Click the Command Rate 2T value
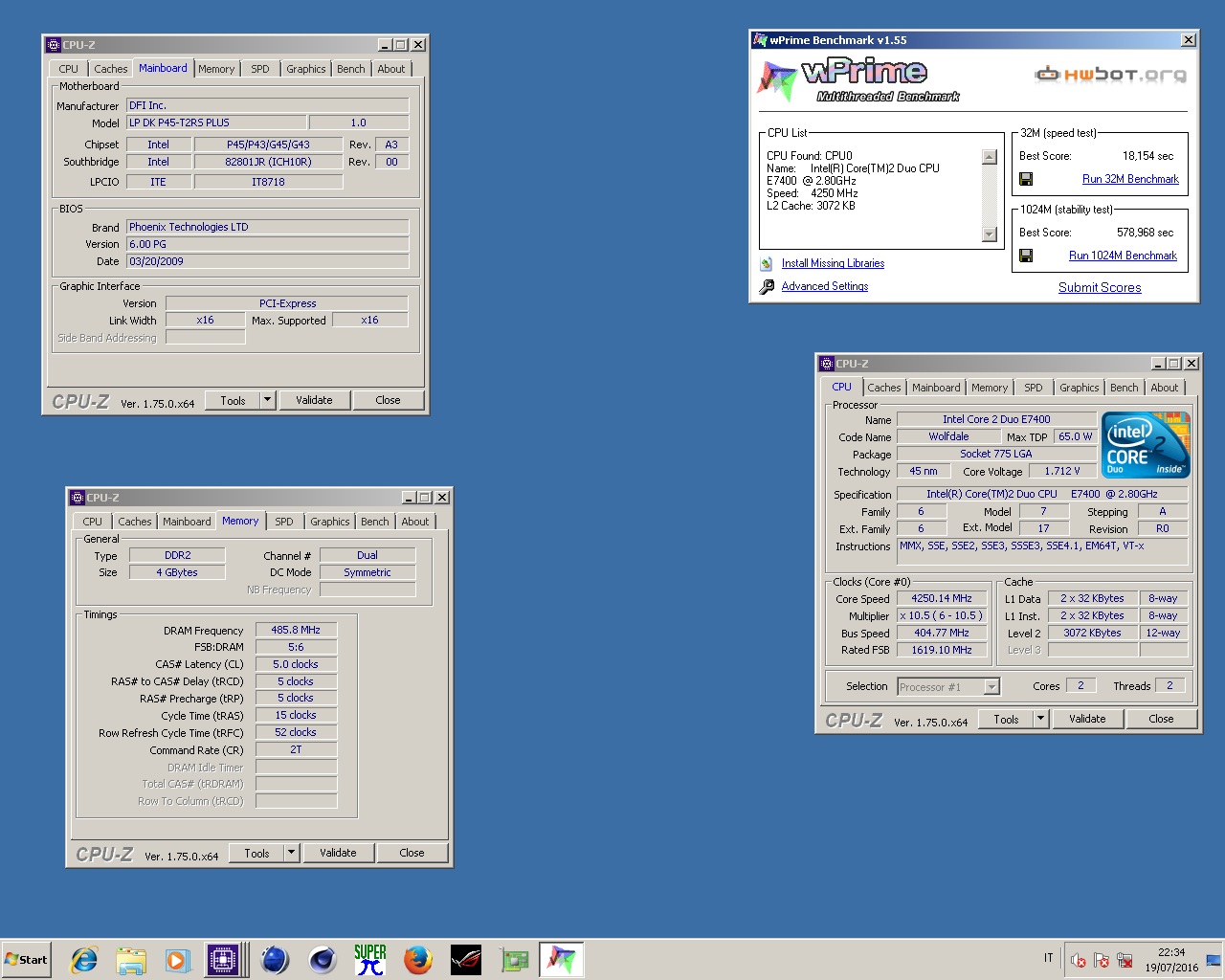 point(296,749)
